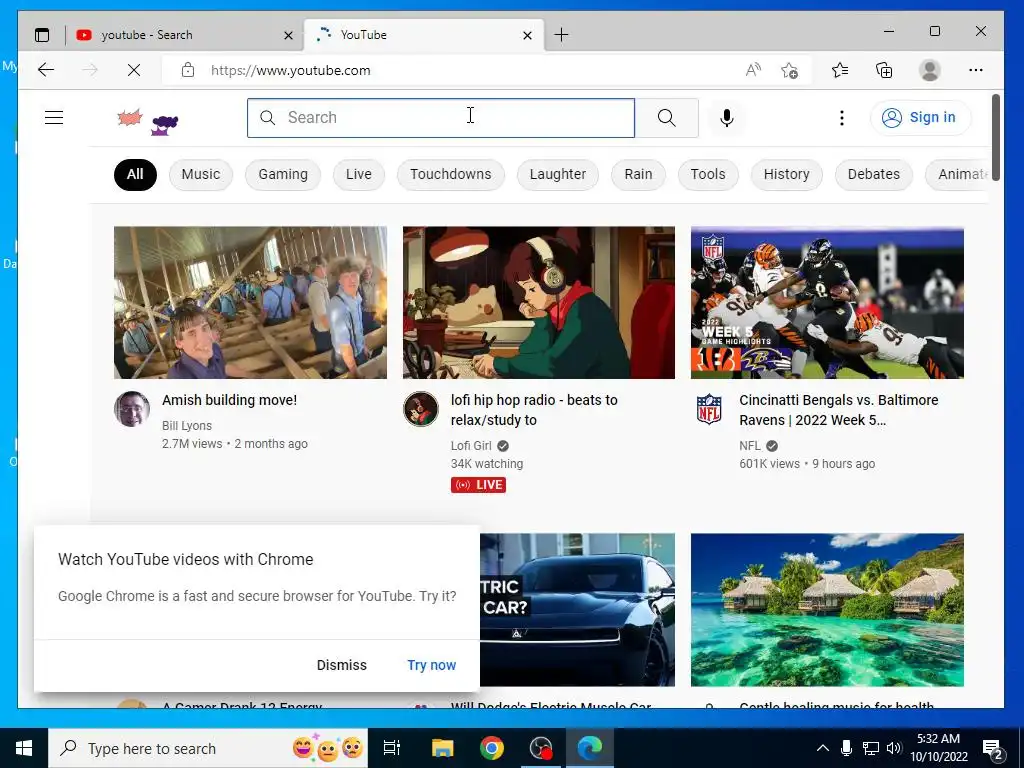Start voice search with microphone icon

726,118
